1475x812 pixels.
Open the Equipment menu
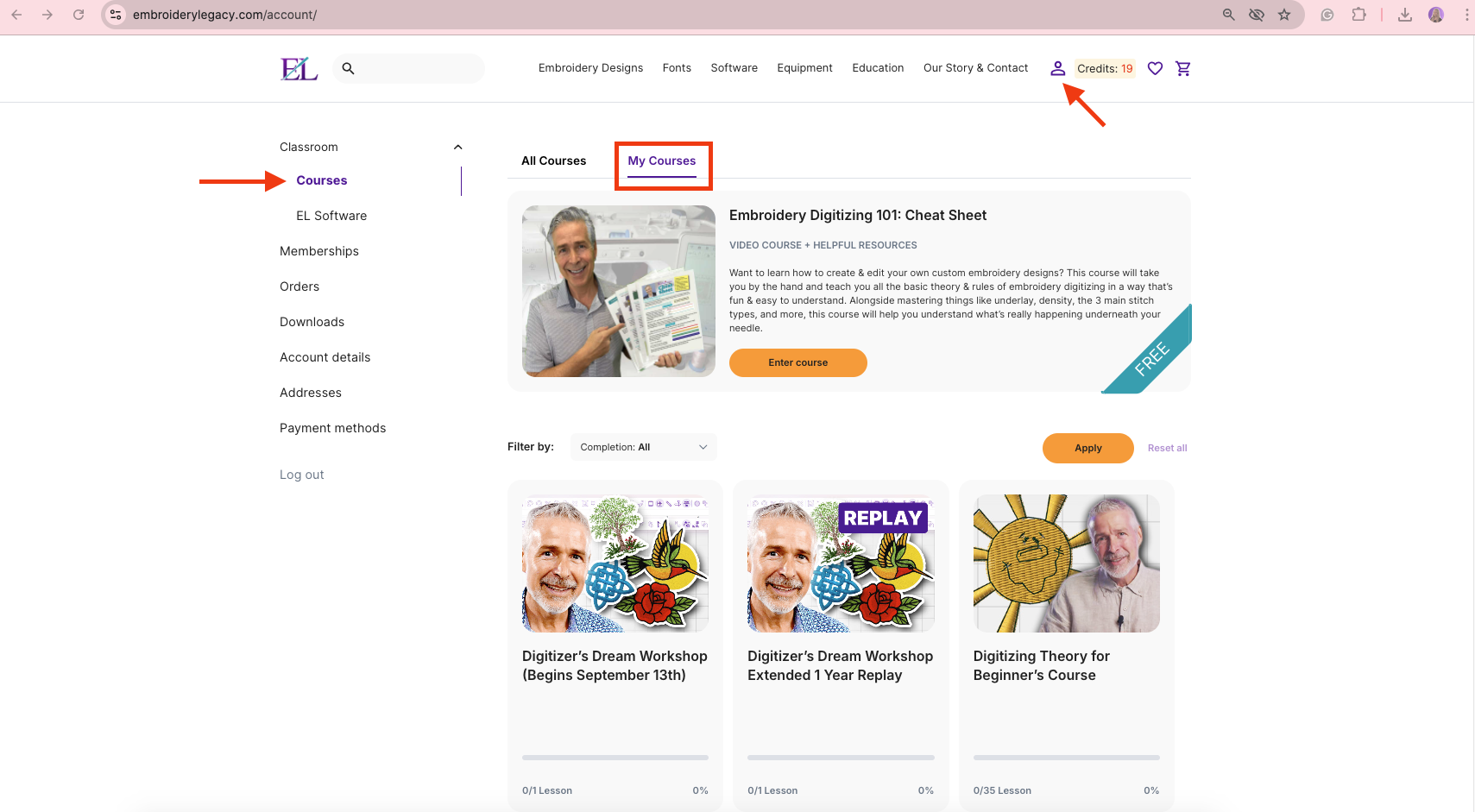point(804,68)
